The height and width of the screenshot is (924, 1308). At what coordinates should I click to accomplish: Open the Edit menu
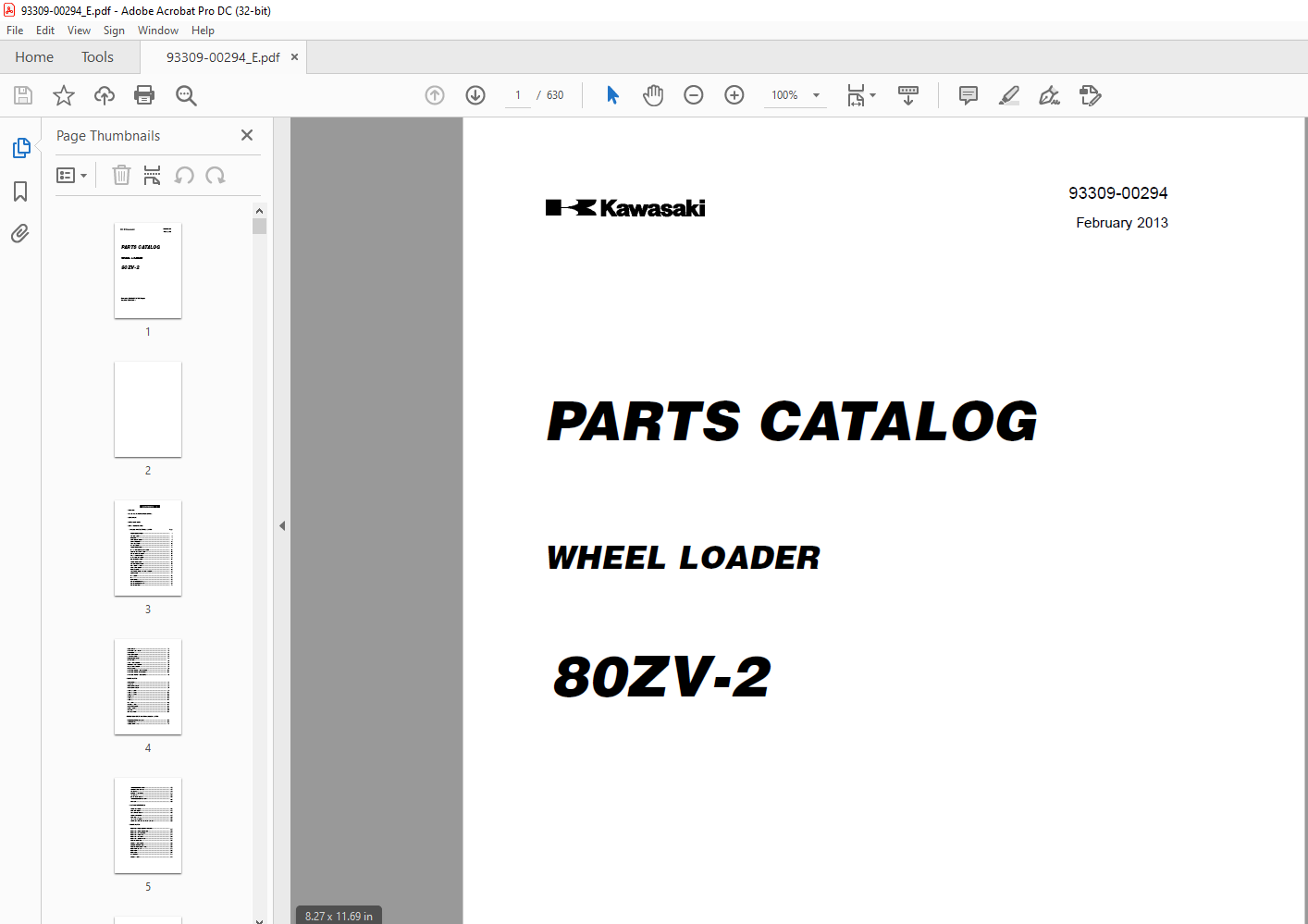[x=45, y=31]
